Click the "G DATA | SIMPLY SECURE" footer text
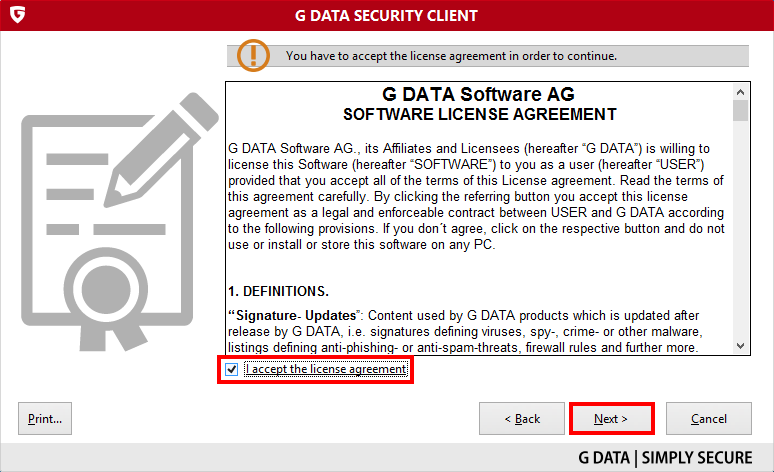The height and width of the screenshot is (472, 774). 665,458
